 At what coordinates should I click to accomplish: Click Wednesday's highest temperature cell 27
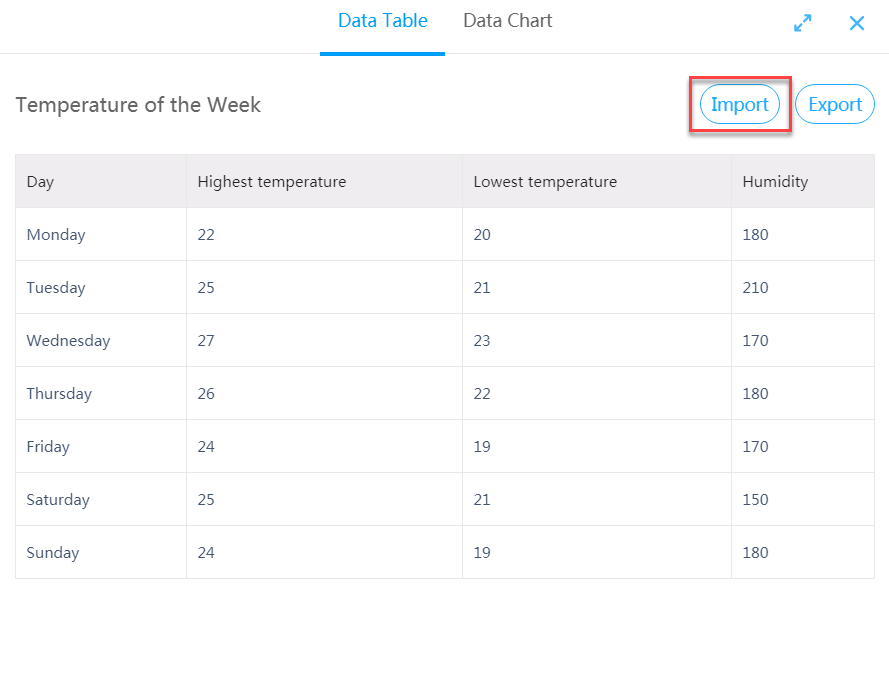pos(206,341)
